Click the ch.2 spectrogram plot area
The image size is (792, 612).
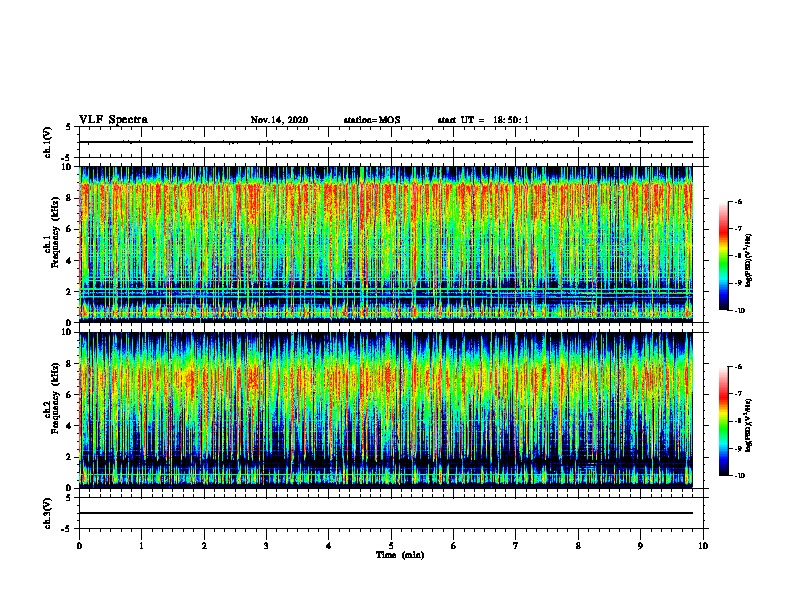click(x=386, y=410)
